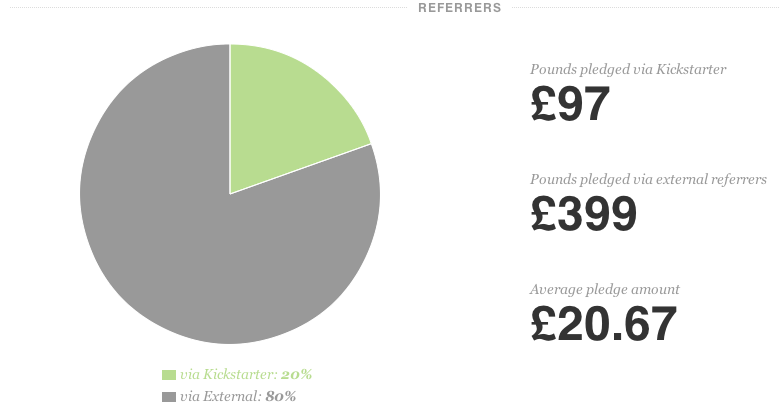Viewport: 779px width, 412px height.
Task: Click the 'Pounds pledged via external referrers' label
Action: (648, 179)
